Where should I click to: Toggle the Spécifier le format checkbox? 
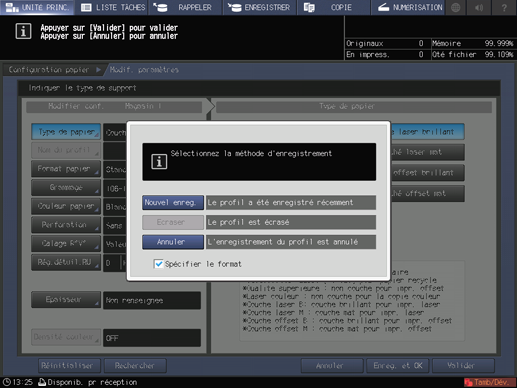click(x=159, y=264)
